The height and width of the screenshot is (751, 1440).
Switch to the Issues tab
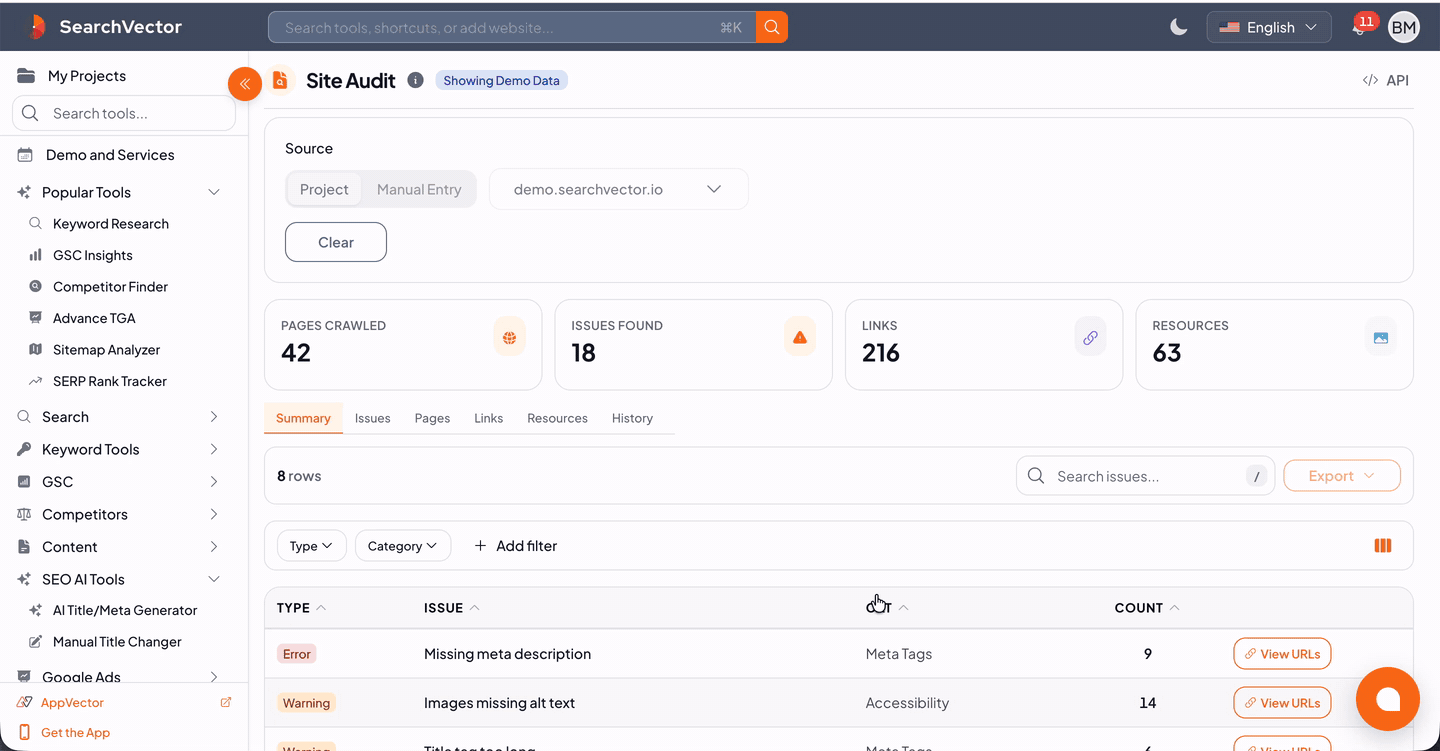[373, 418]
